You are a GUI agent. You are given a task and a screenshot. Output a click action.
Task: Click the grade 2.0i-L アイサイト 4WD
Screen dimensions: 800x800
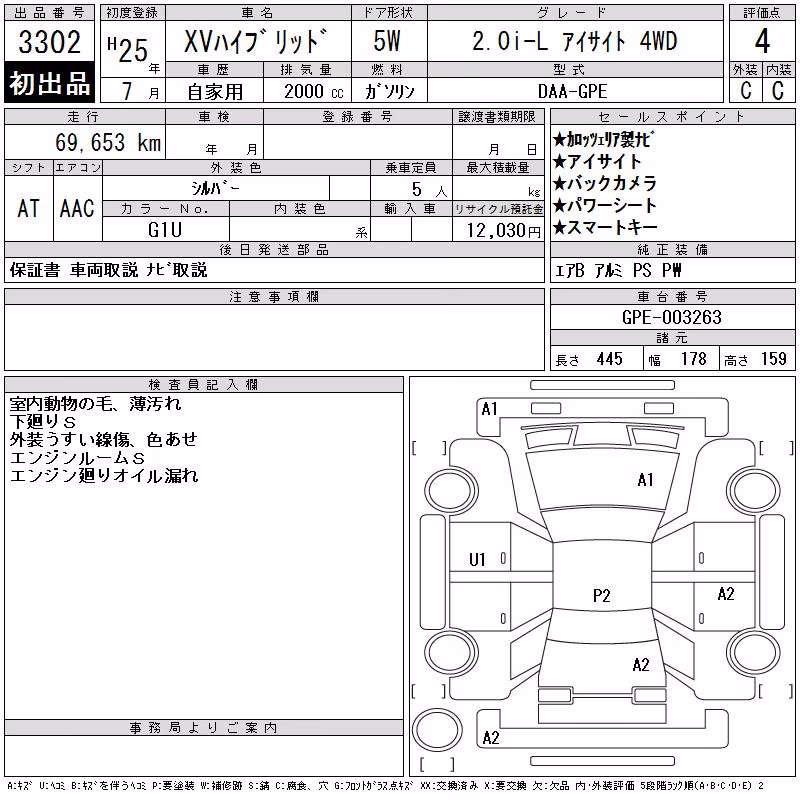coord(574,41)
